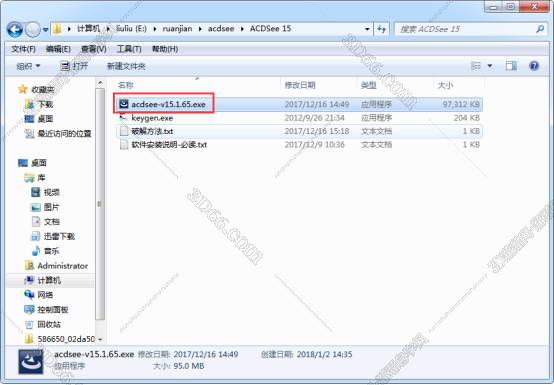Click 新建文件夹 to create a folder
554x385 pixels.
(x=126, y=66)
